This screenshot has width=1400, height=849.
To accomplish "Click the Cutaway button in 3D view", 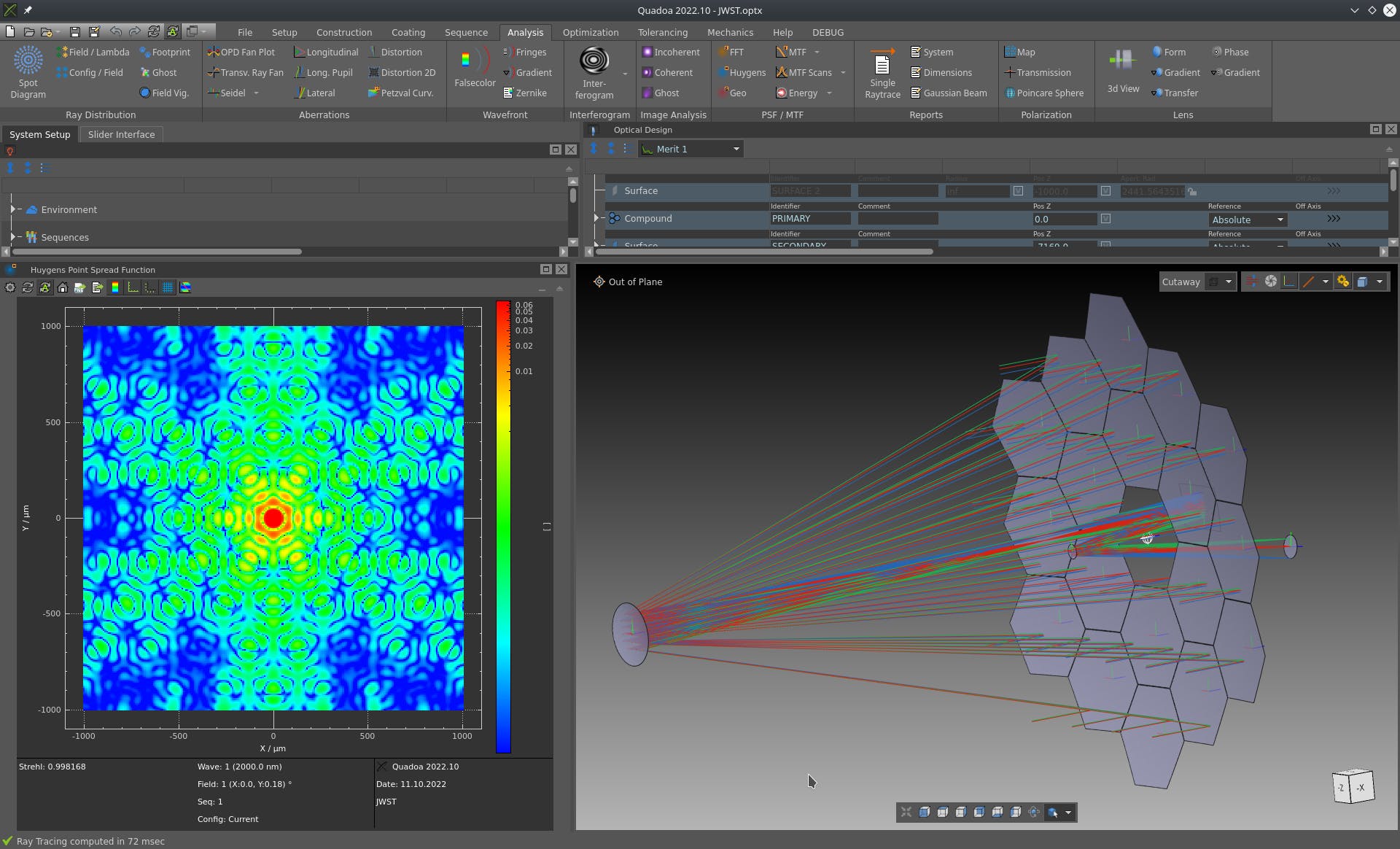I will (1181, 282).
